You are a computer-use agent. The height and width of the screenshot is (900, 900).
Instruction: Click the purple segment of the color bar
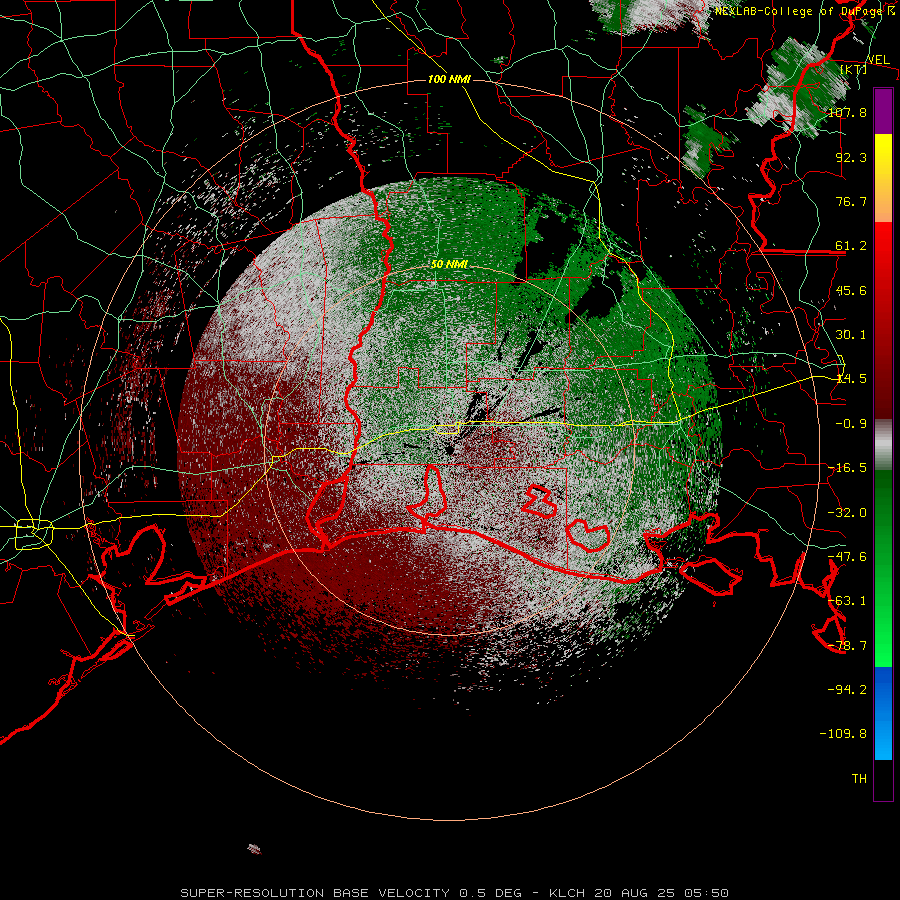click(883, 111)
